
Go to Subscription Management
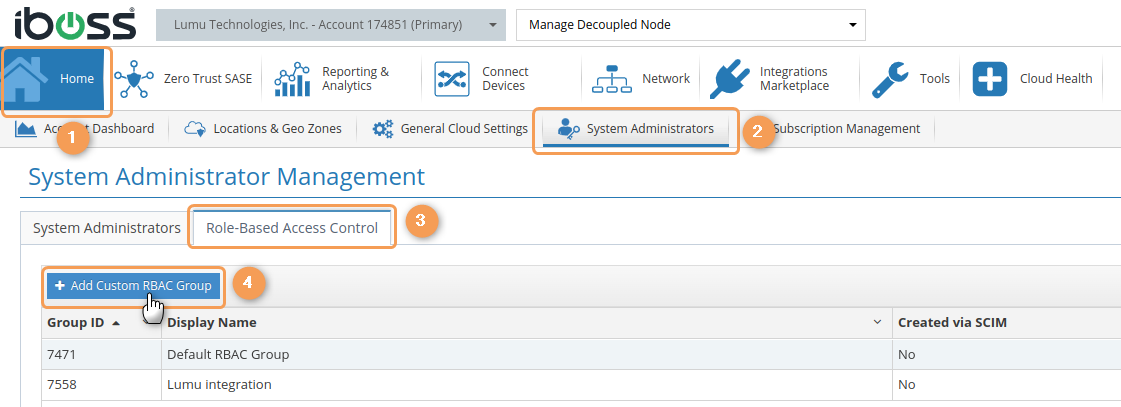pos(846,129)
